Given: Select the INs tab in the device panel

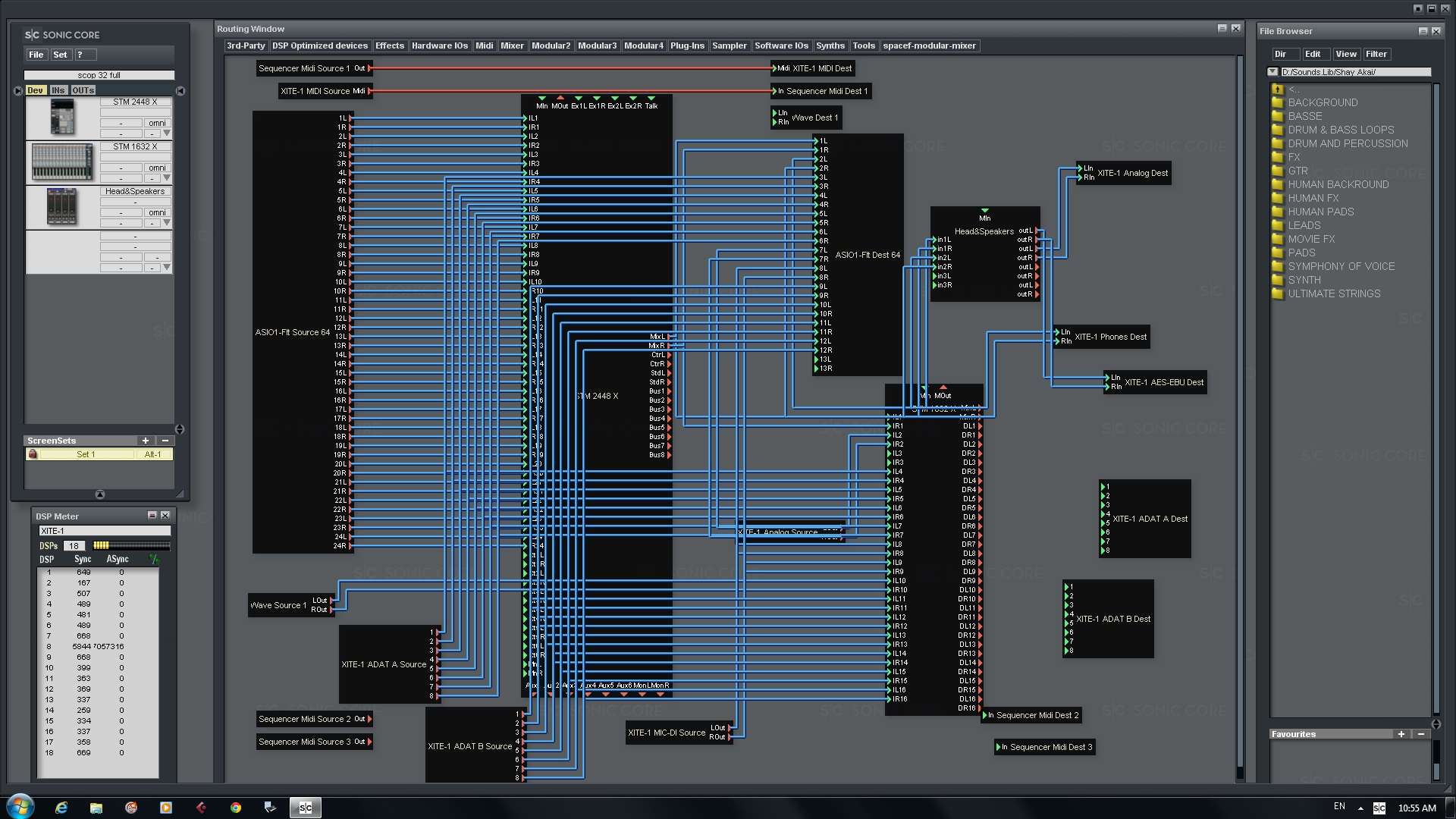Looking at the screenshot, I should click(58, 90).
